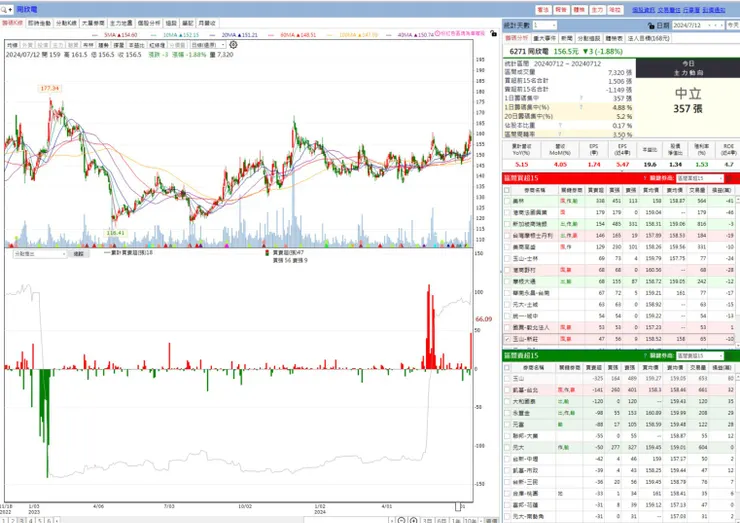Screen dimensions: 740x523
Task: Click the help icon in the green 區間賣超15 header
Action: point(645,355)
